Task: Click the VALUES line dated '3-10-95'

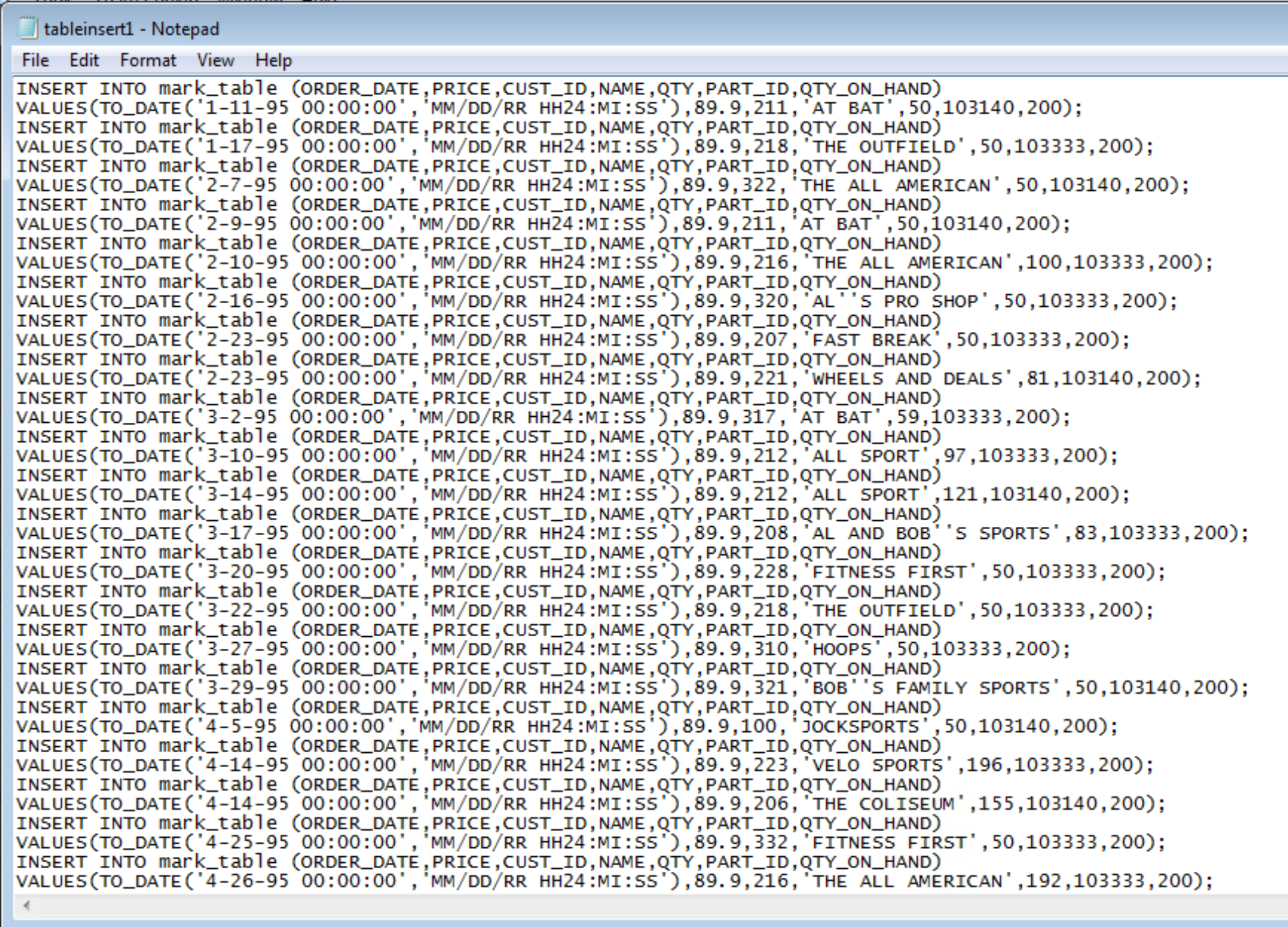Action: click(x=566, y=456)
